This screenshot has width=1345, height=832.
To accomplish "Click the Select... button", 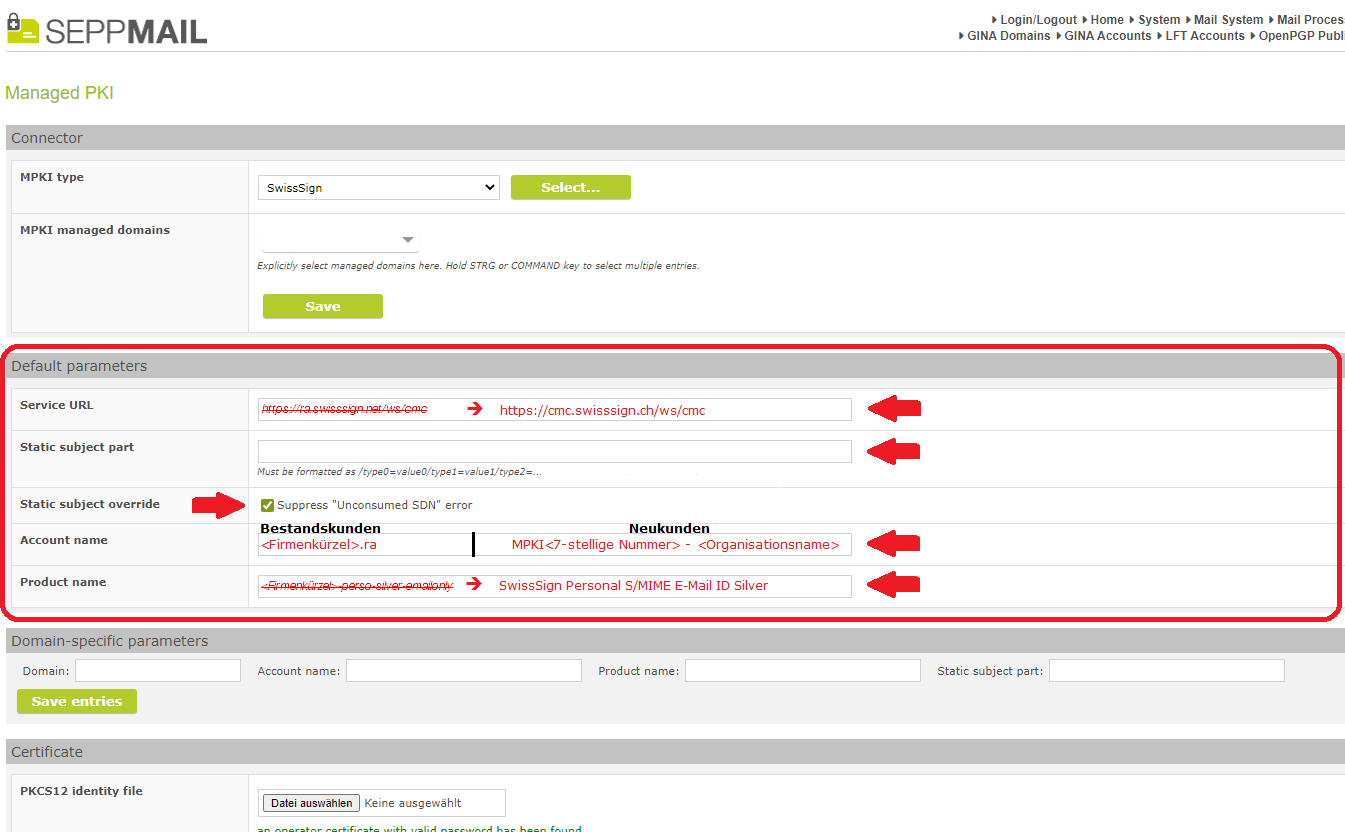I will click(571, 187).
